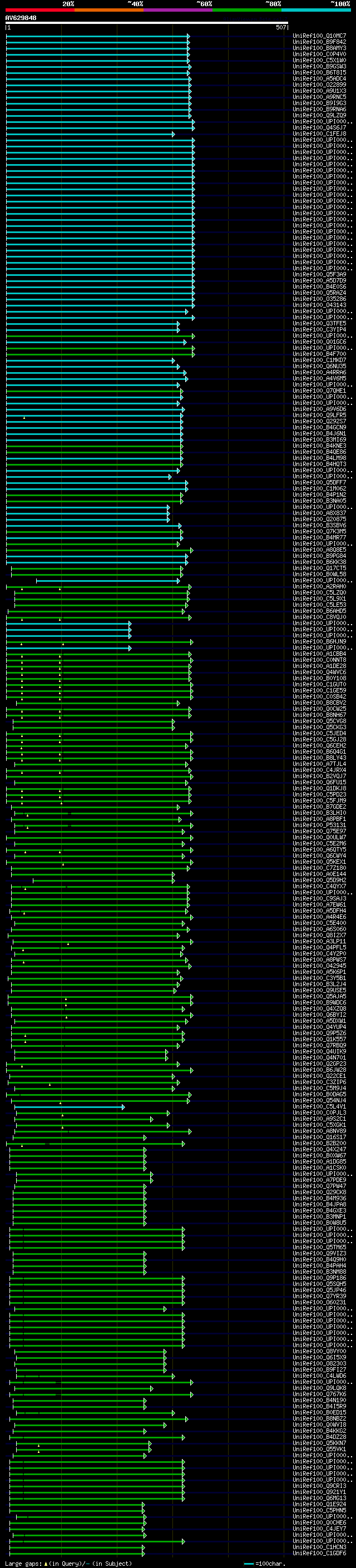Click the =100char. scale legend
Screen dimensions: 356x1568
pyautogui.click(x=265, y=1563)
